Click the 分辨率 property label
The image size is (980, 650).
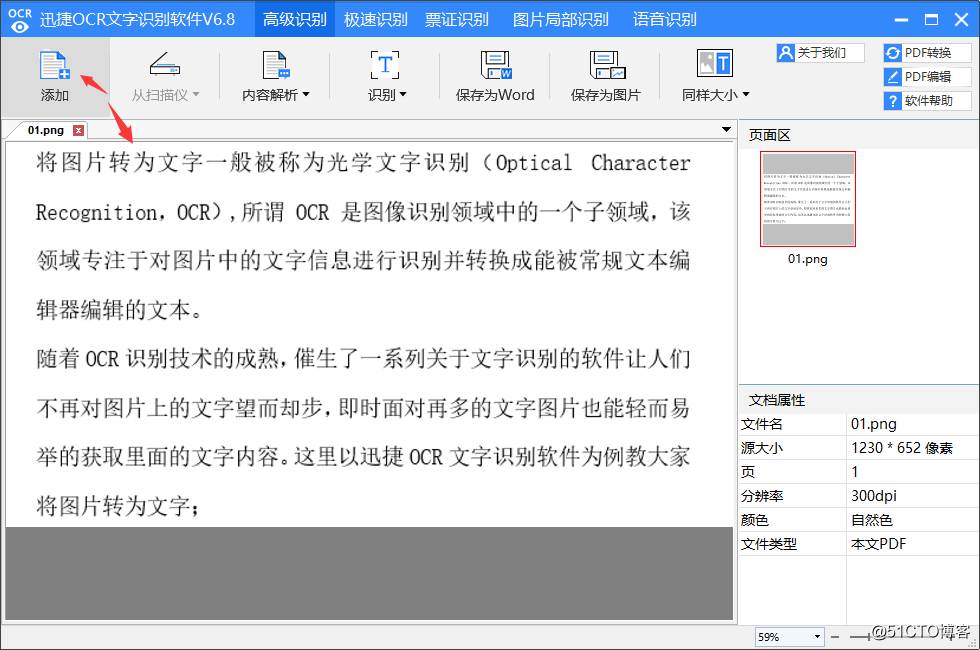(761, 496)
